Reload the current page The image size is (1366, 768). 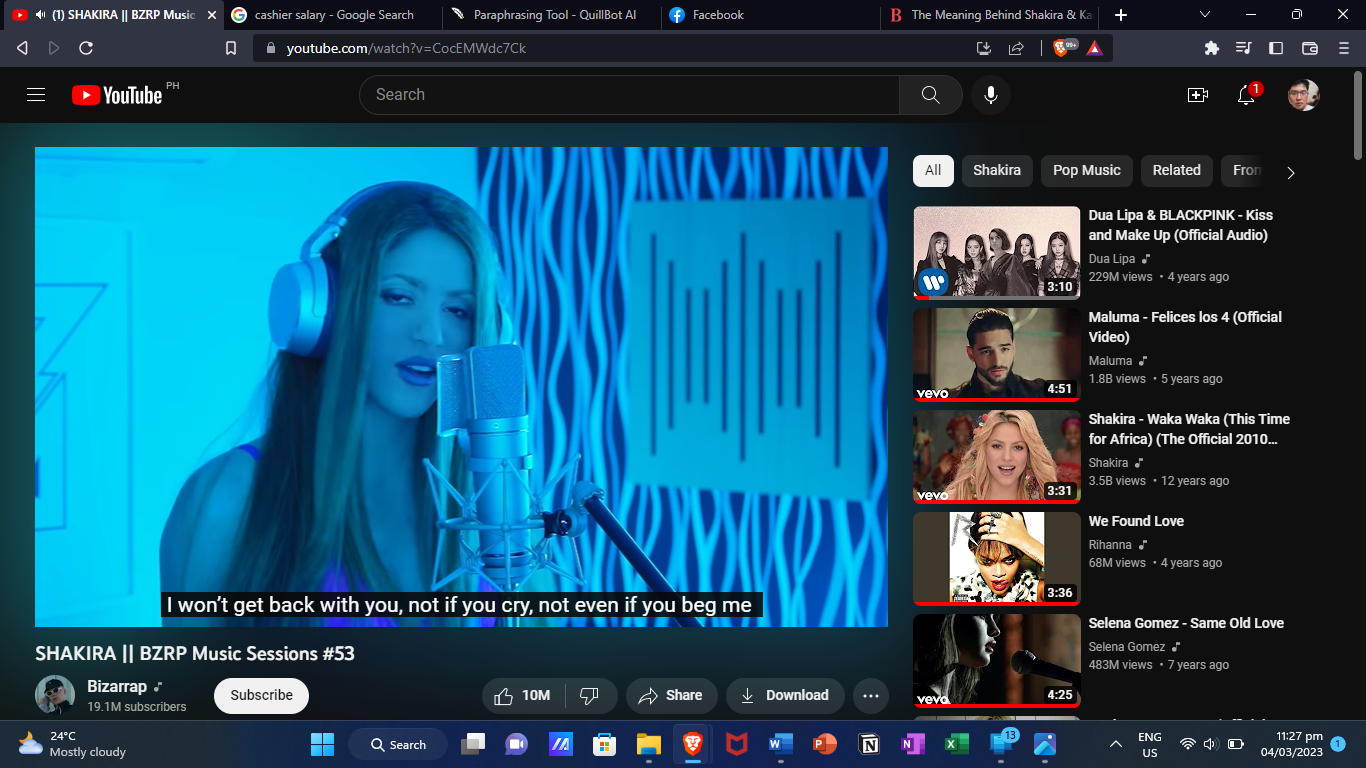coord(86,48)
